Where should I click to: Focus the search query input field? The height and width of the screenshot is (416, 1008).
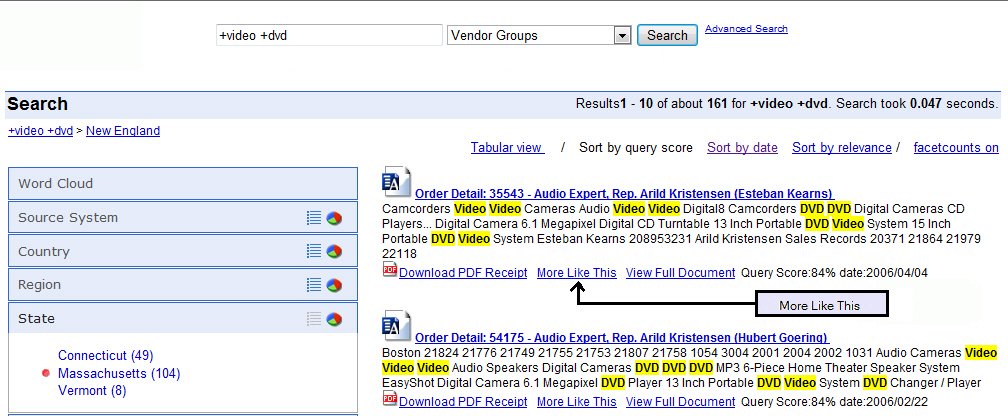pos(329,35)
